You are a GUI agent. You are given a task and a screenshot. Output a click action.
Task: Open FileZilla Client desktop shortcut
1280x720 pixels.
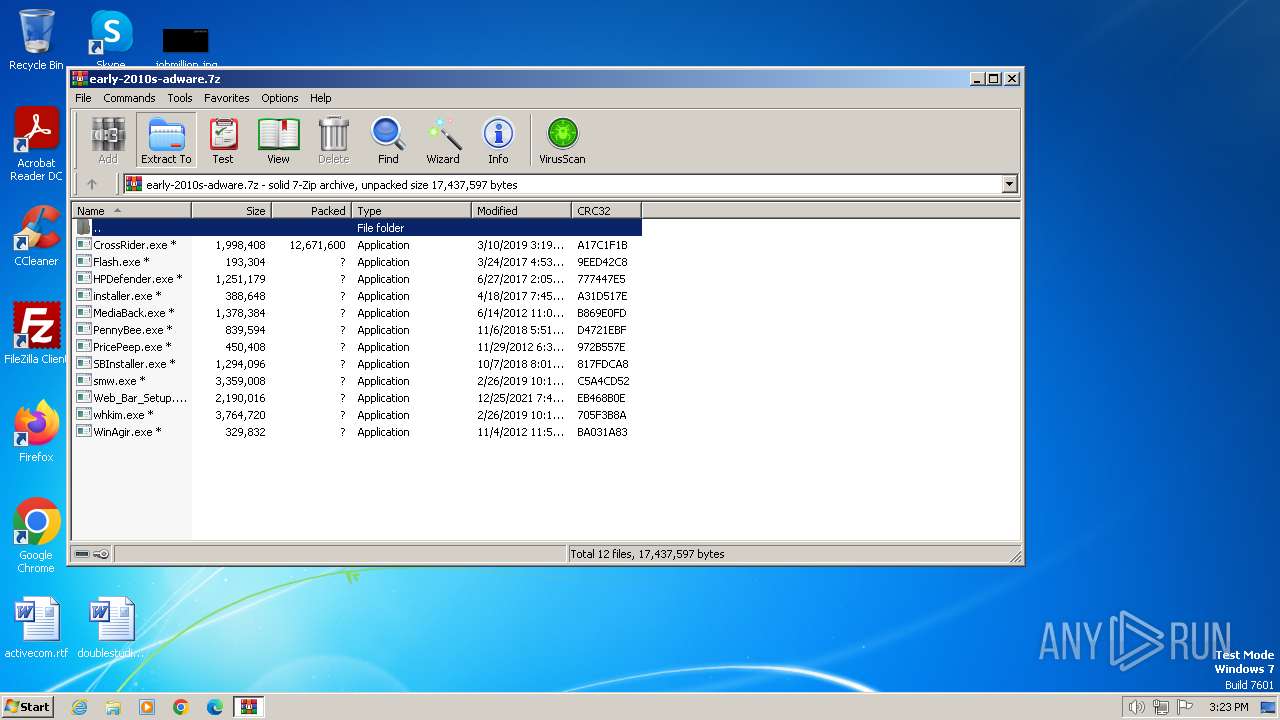pos(36,334)
